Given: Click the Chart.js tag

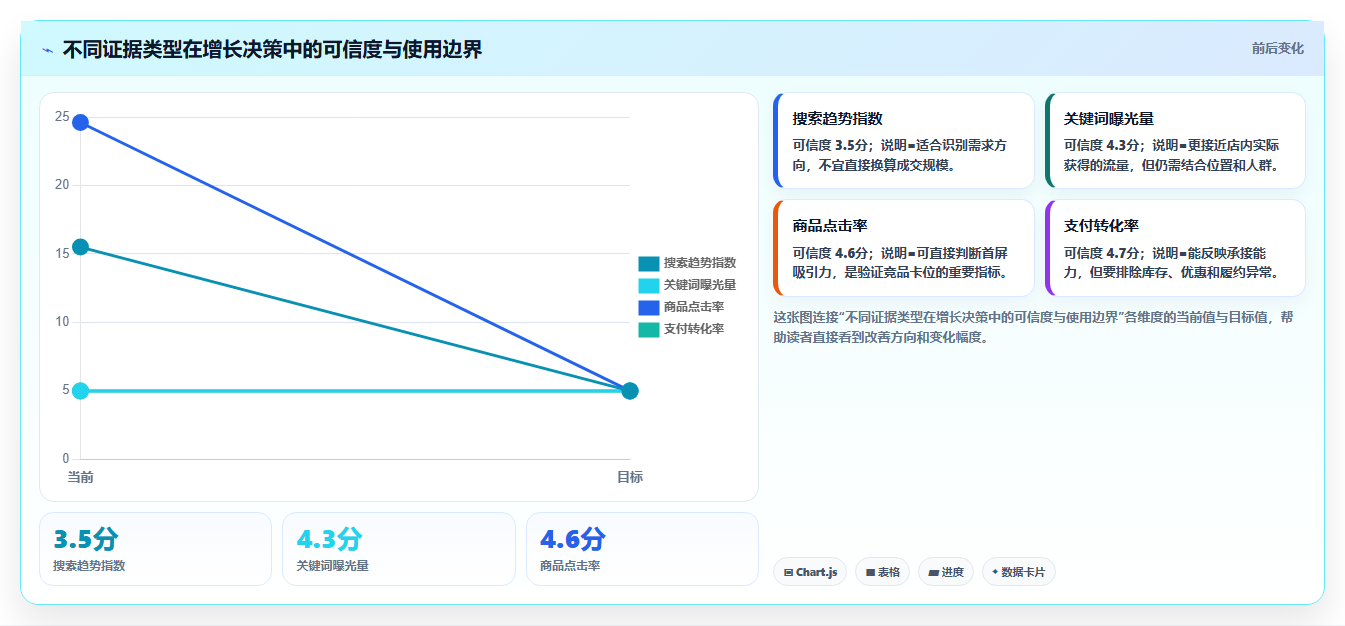Looking at the screenshot, I should (x=810, y=572).
